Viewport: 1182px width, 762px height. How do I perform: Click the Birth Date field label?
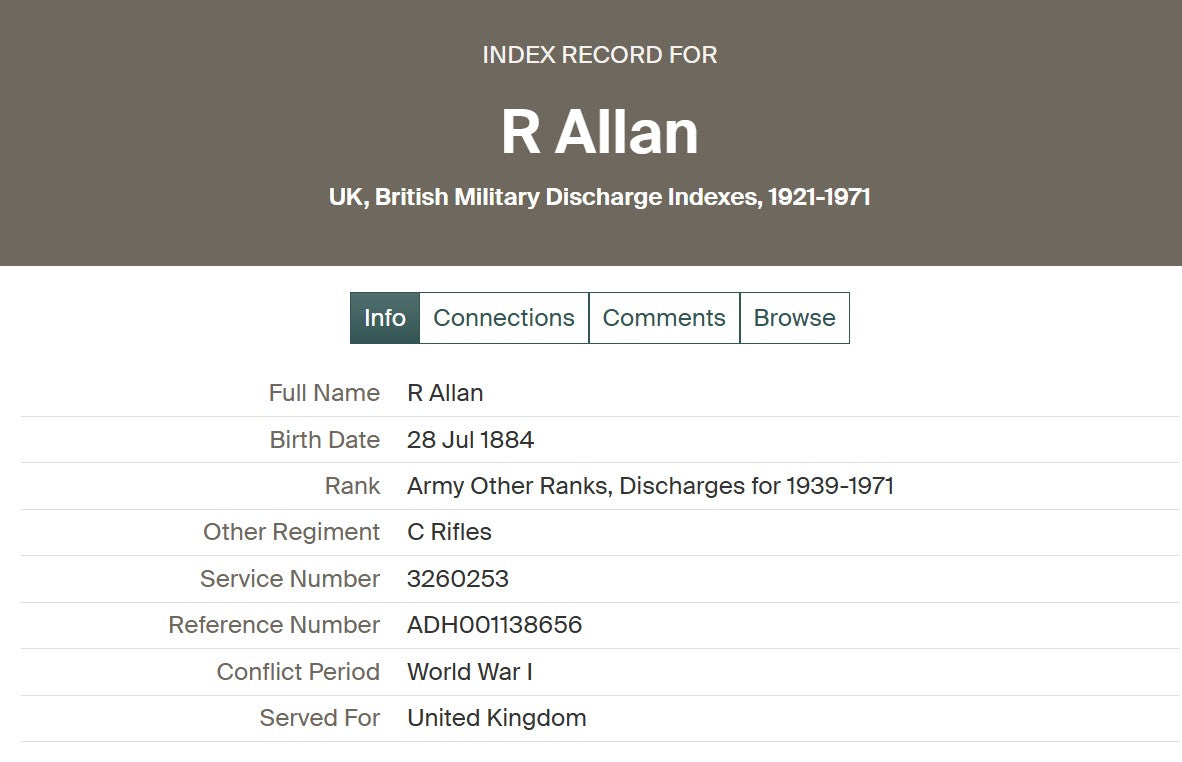pyautogui.click(x=324, y=440)
